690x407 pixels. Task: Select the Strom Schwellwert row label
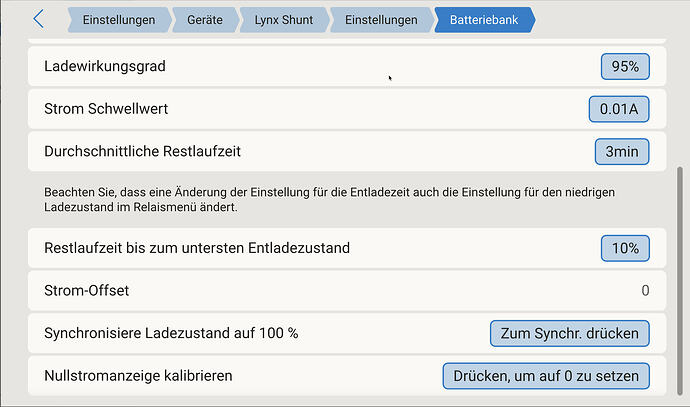point(106,109)
